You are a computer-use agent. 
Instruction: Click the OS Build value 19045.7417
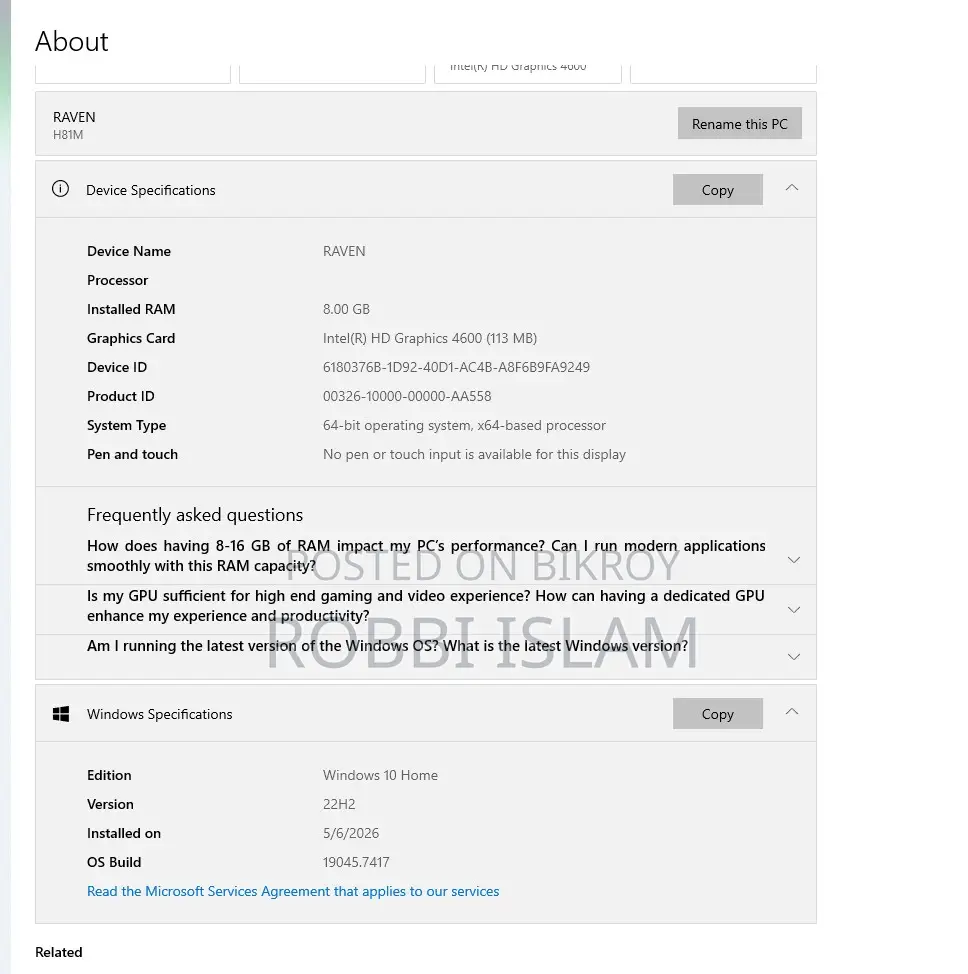pyautogui.click(x=356, y=862)
